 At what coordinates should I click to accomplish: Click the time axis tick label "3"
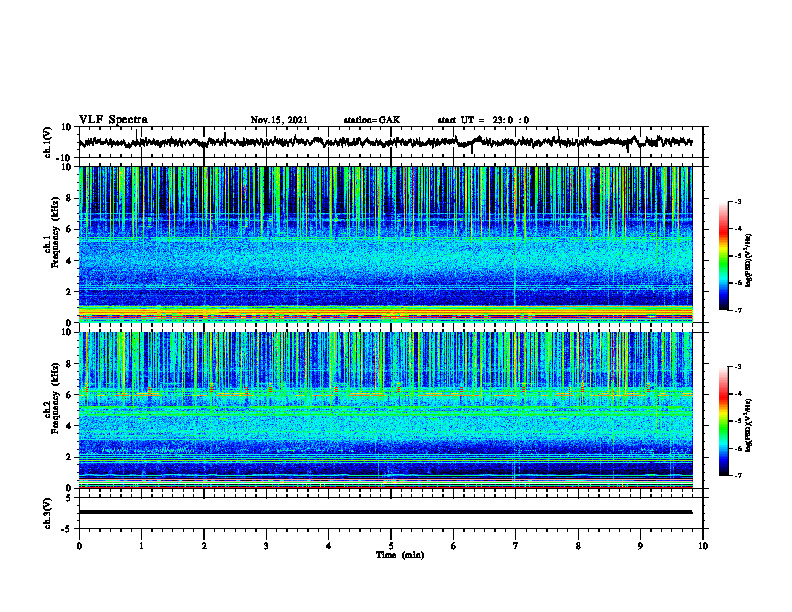coord(266,546)
